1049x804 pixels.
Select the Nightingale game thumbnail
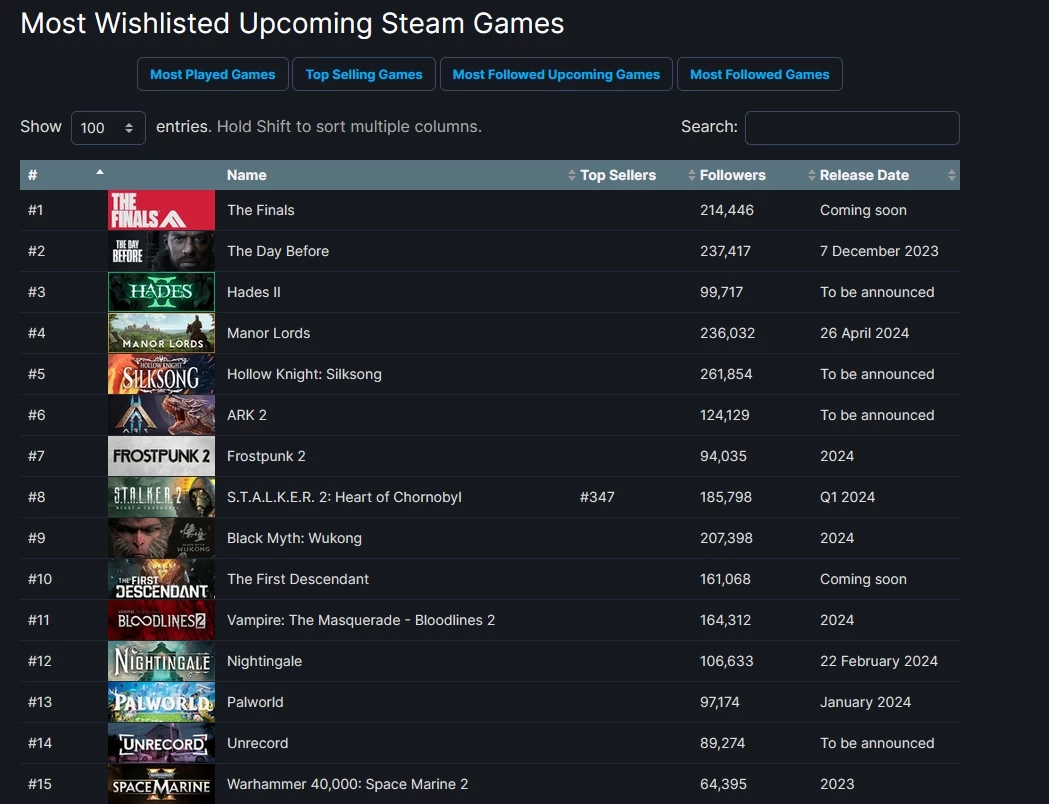pos(161,661)
